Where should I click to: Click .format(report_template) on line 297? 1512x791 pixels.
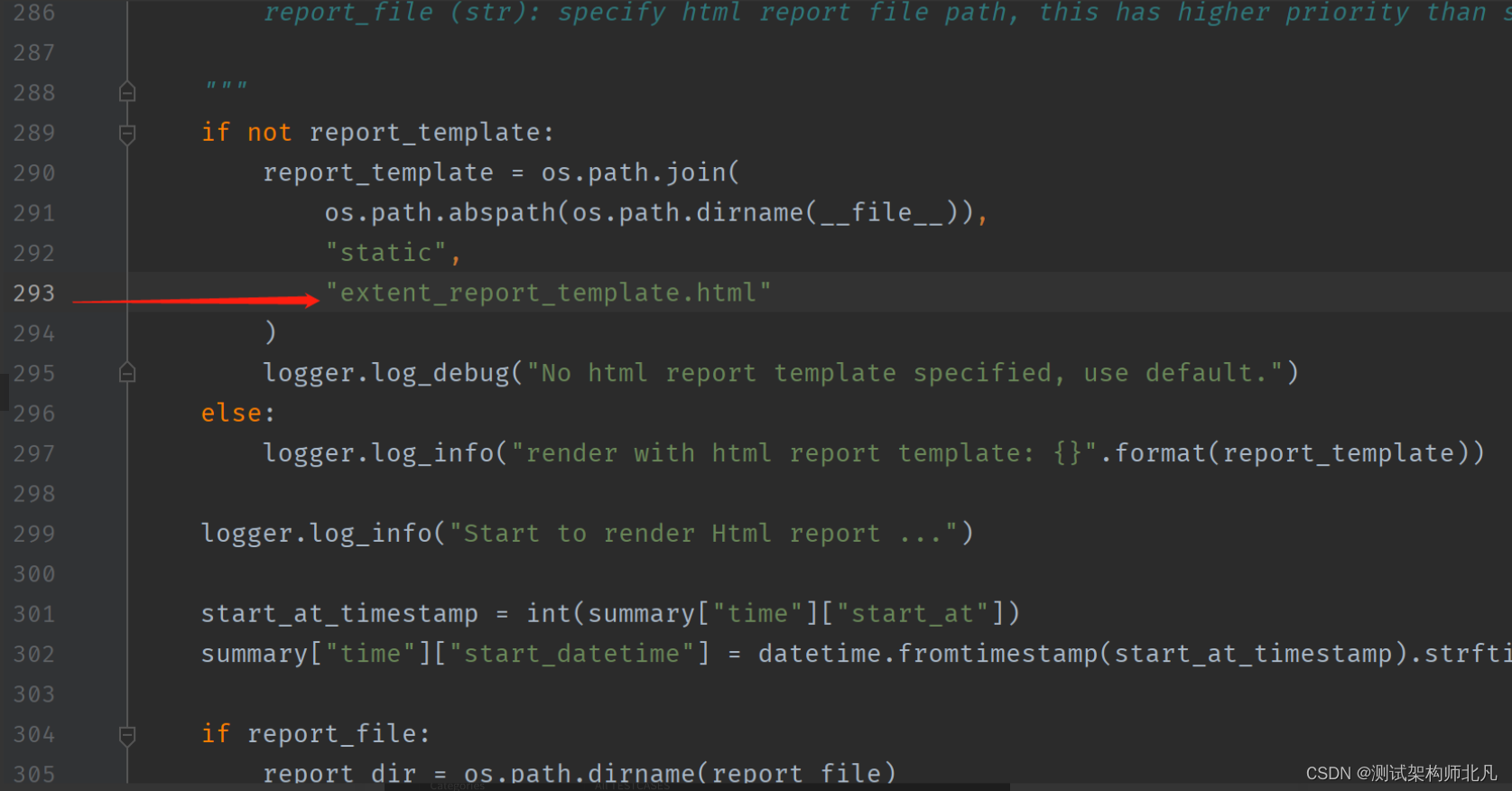[1291, 453]
